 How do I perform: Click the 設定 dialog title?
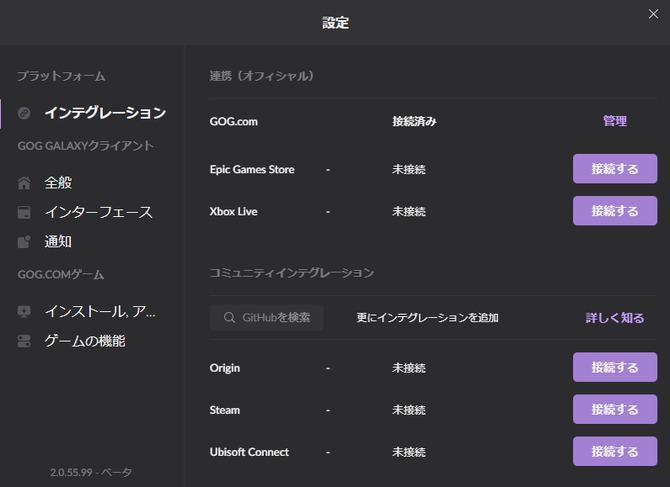click(335, 23)
